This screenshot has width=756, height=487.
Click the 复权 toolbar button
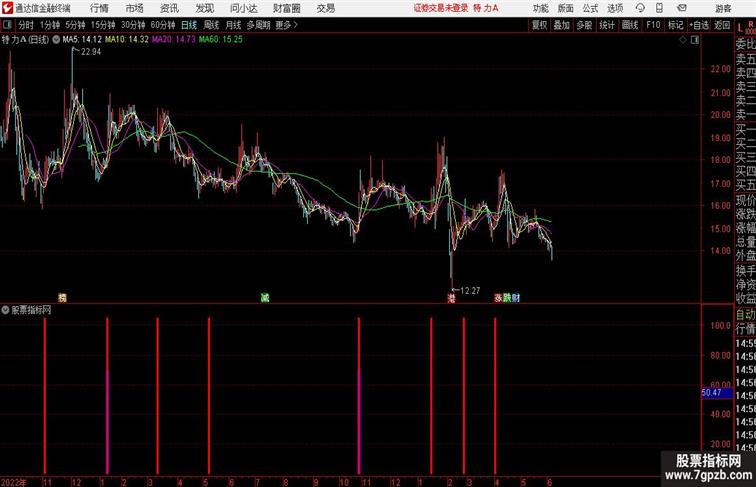click(x=539, y=25)
